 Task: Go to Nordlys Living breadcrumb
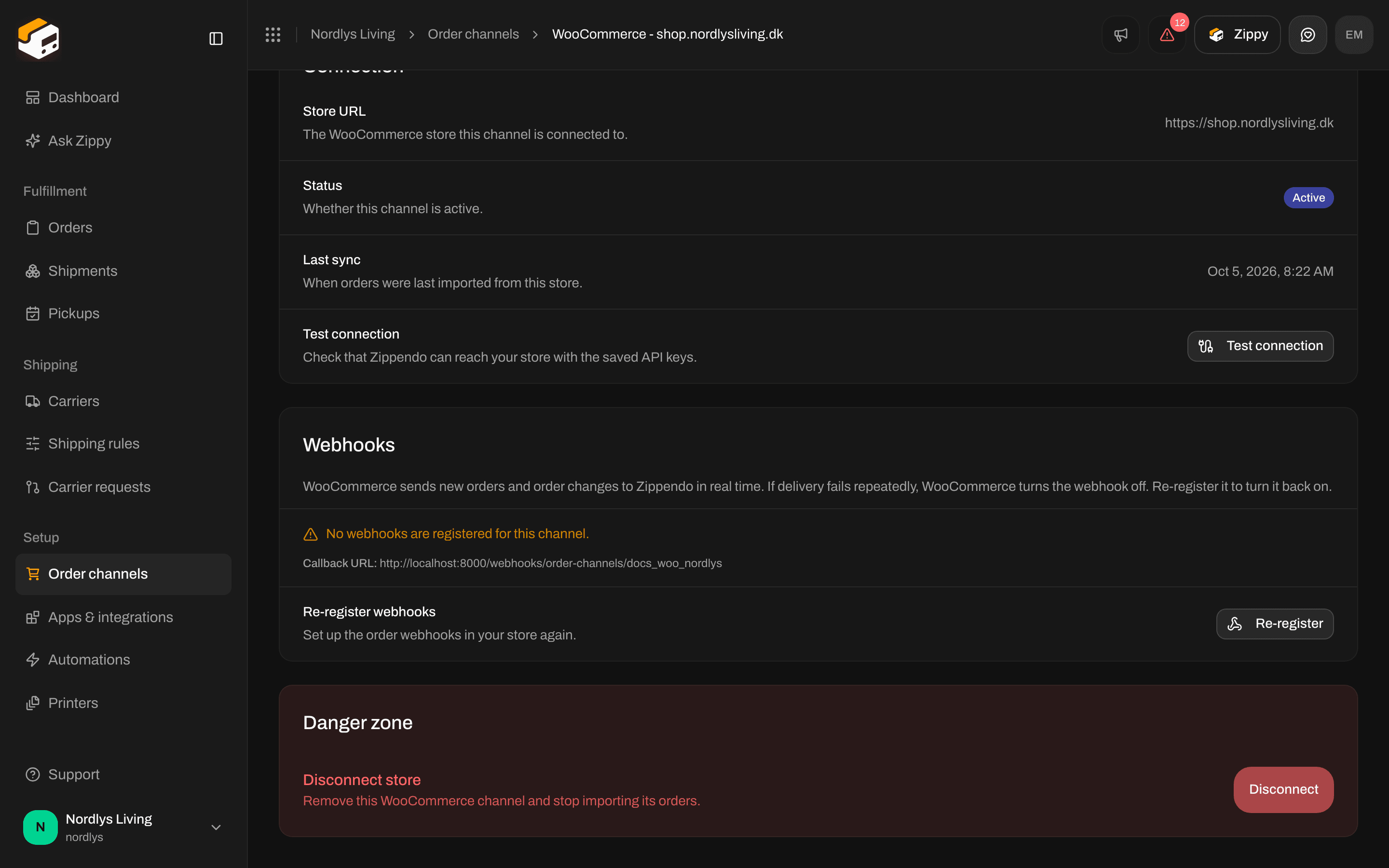[353, 34]
